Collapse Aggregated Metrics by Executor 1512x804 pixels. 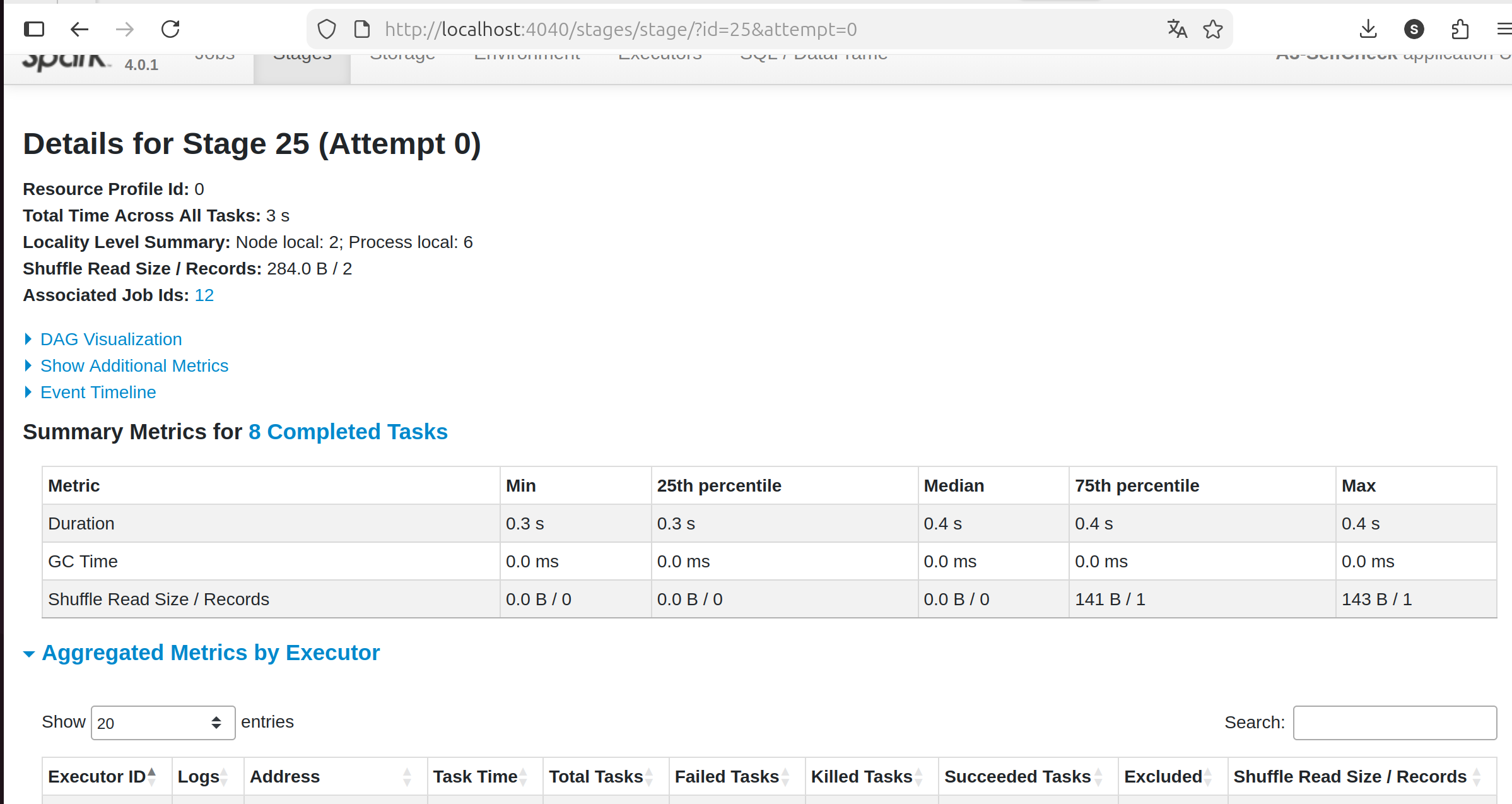[210, 653]
